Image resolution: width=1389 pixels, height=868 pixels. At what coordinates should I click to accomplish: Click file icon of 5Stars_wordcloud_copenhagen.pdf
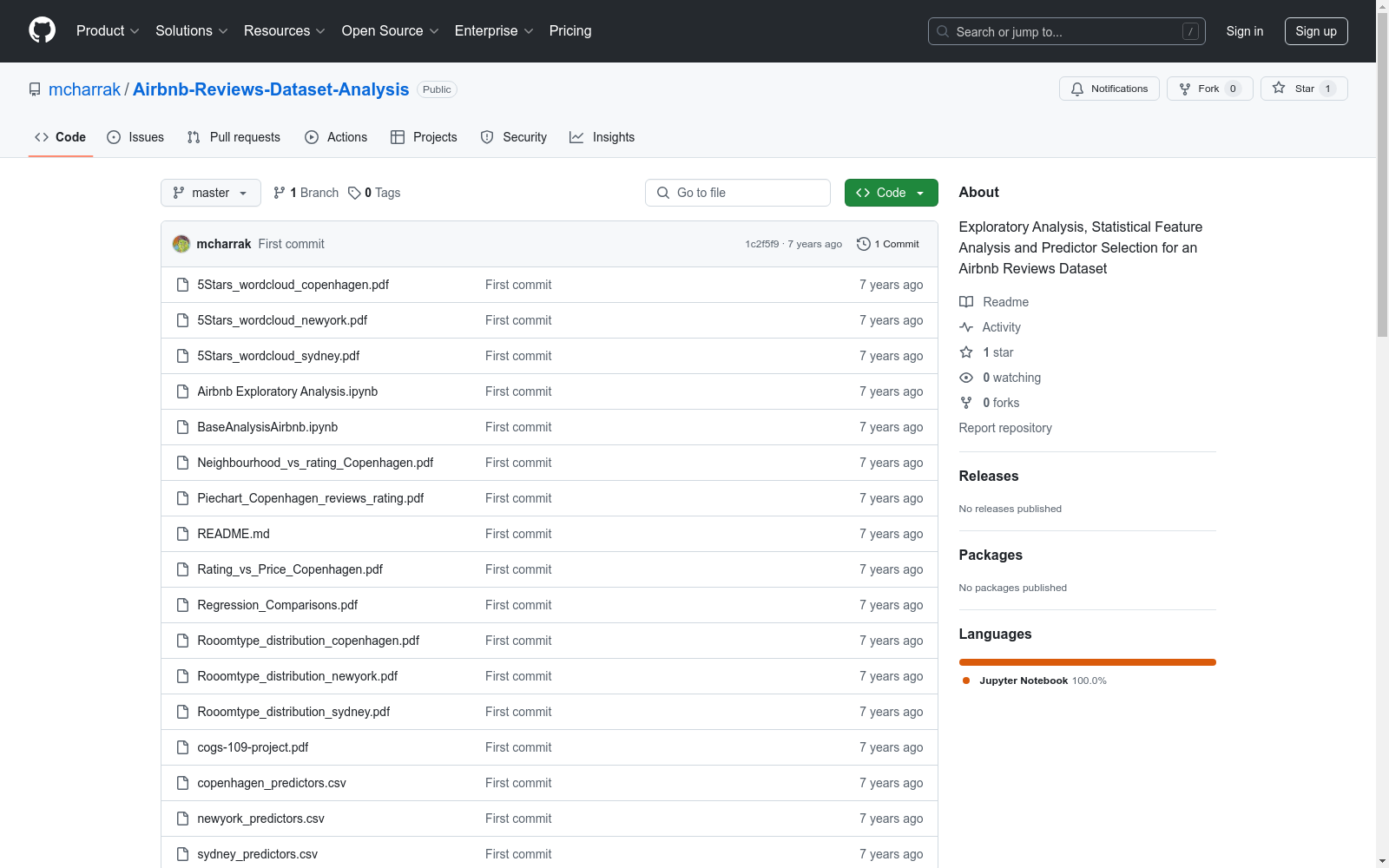[x=182, y=285]
